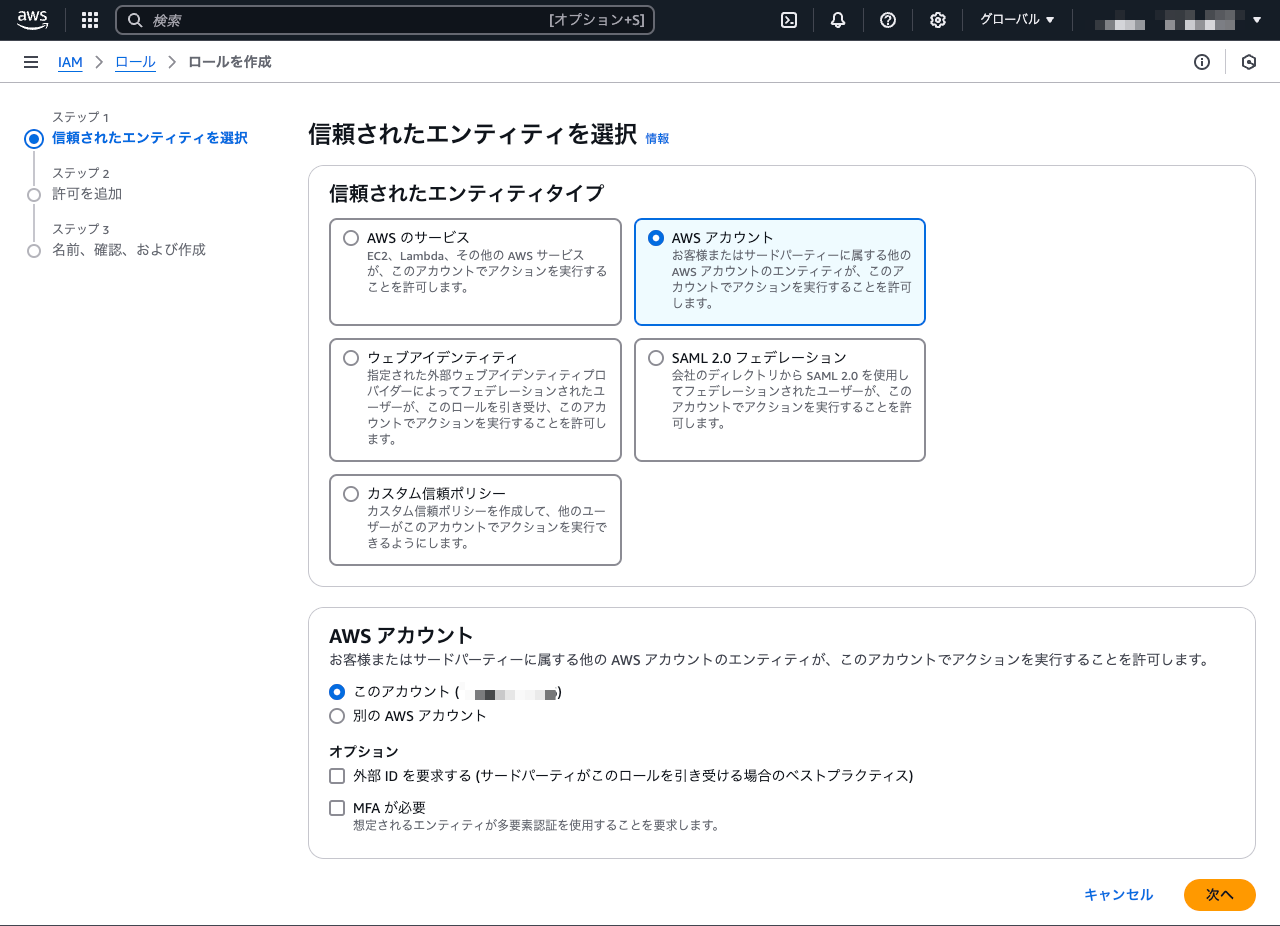Enable 外部 ID を要求する checkbox

[x=337, y=776]
